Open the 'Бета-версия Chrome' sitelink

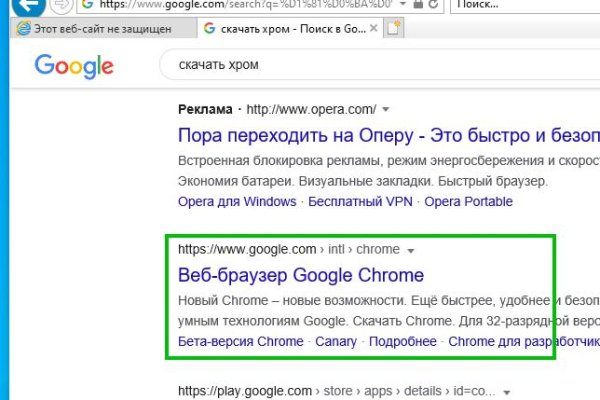tap(240, 341)
